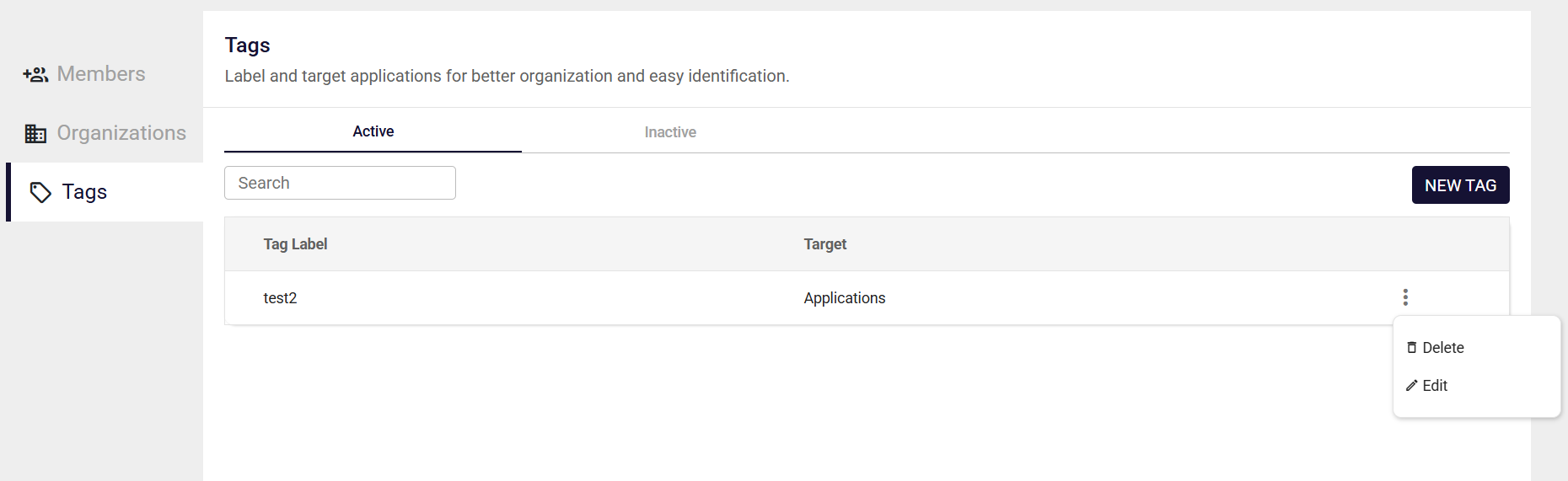Switch to the Inactive tab
1568x481 pixels.
point(670,132)
